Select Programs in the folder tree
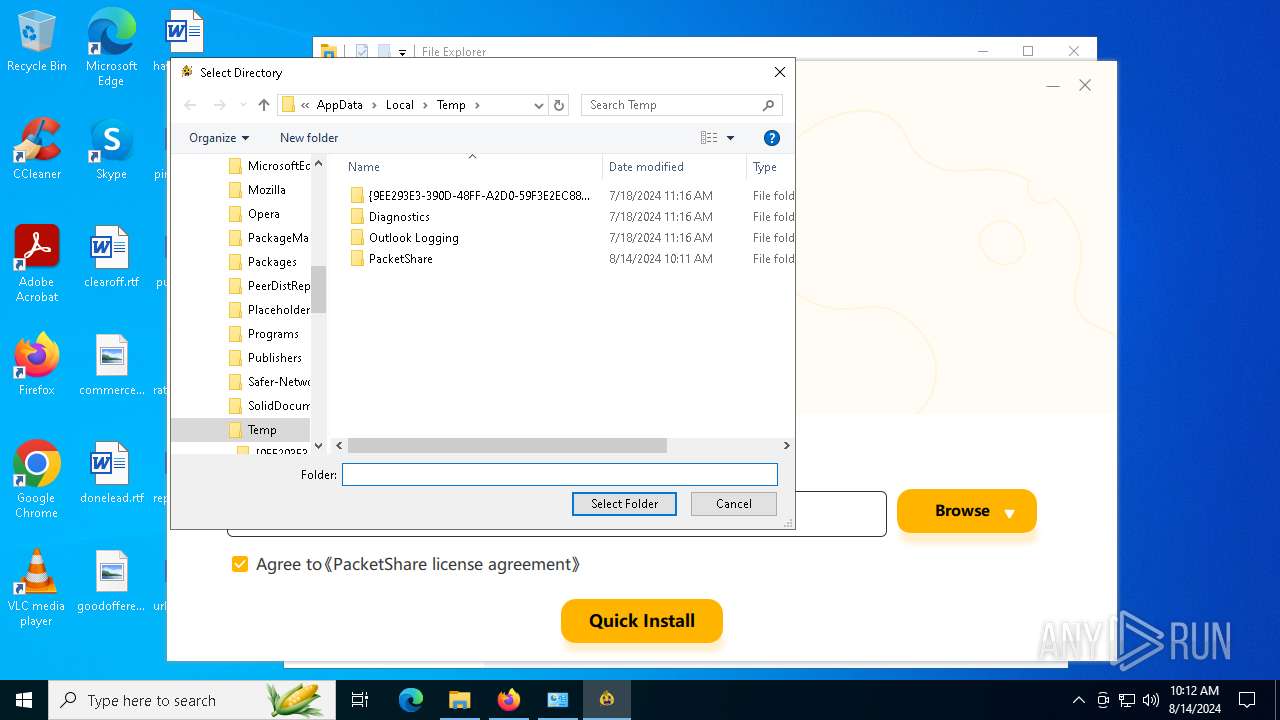The image size is (1280, 720). coord(273,334)
